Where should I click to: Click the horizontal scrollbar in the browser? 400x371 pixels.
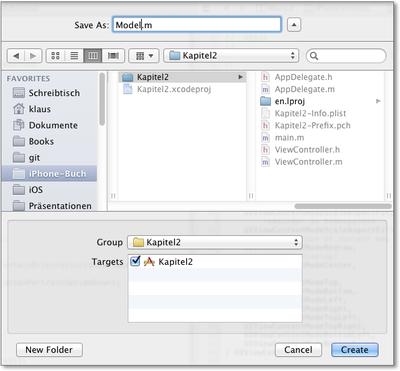tap(343, 206)
